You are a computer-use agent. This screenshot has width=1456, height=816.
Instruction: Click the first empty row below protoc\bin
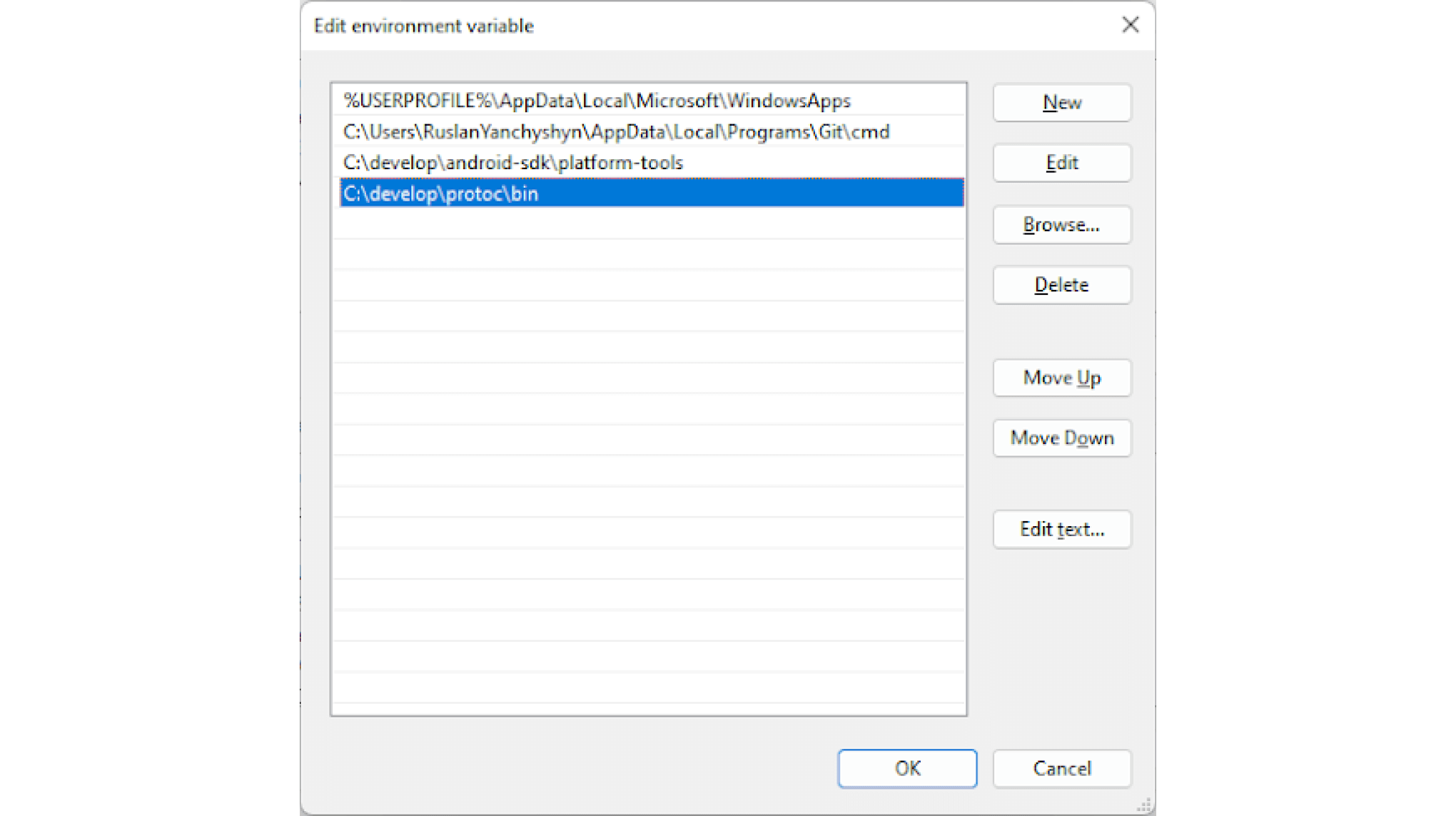(x=648, y=223)
